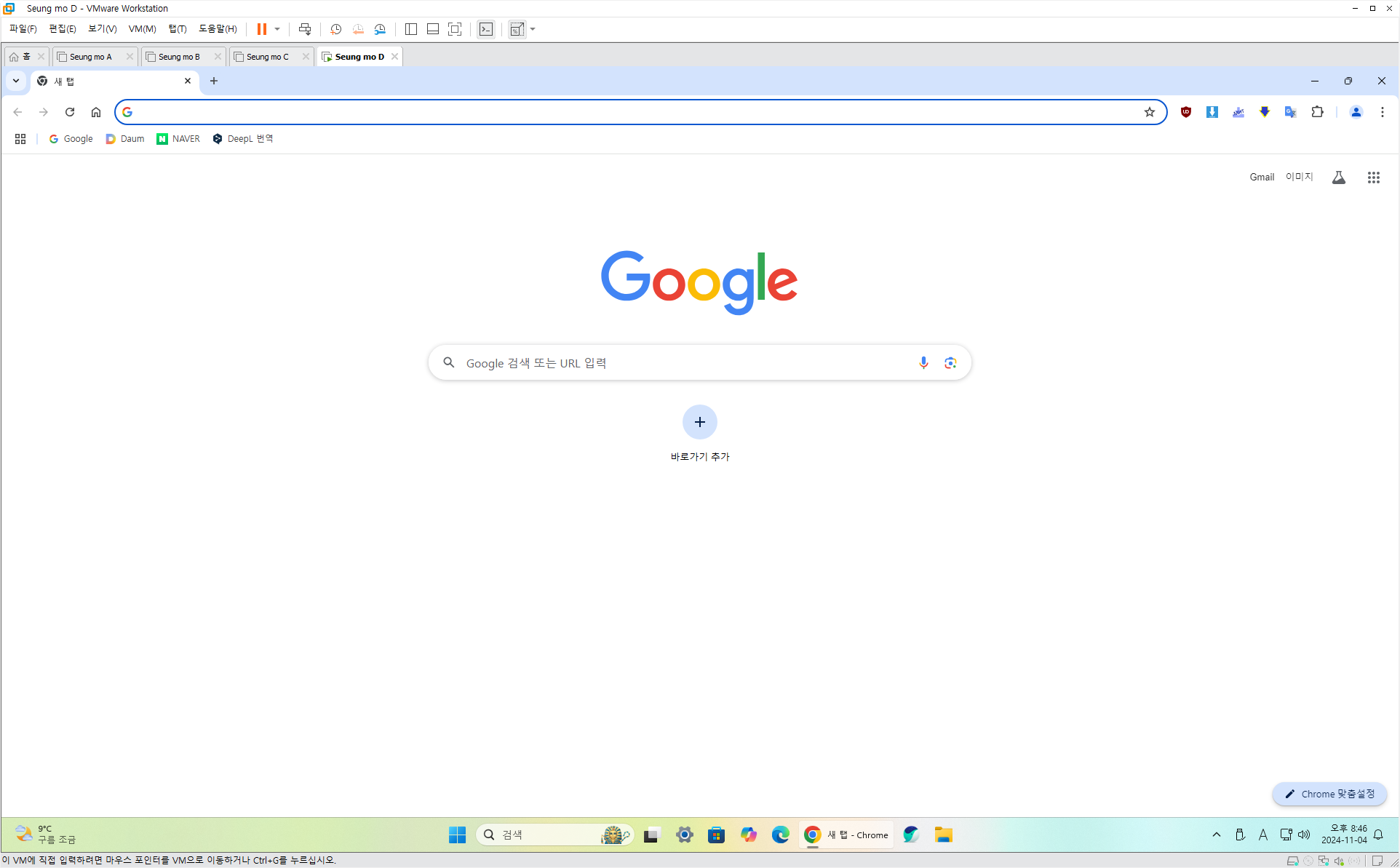Start voice search with microphone icon
Screen dimensions: 1400x868
[x=923, y=363]
